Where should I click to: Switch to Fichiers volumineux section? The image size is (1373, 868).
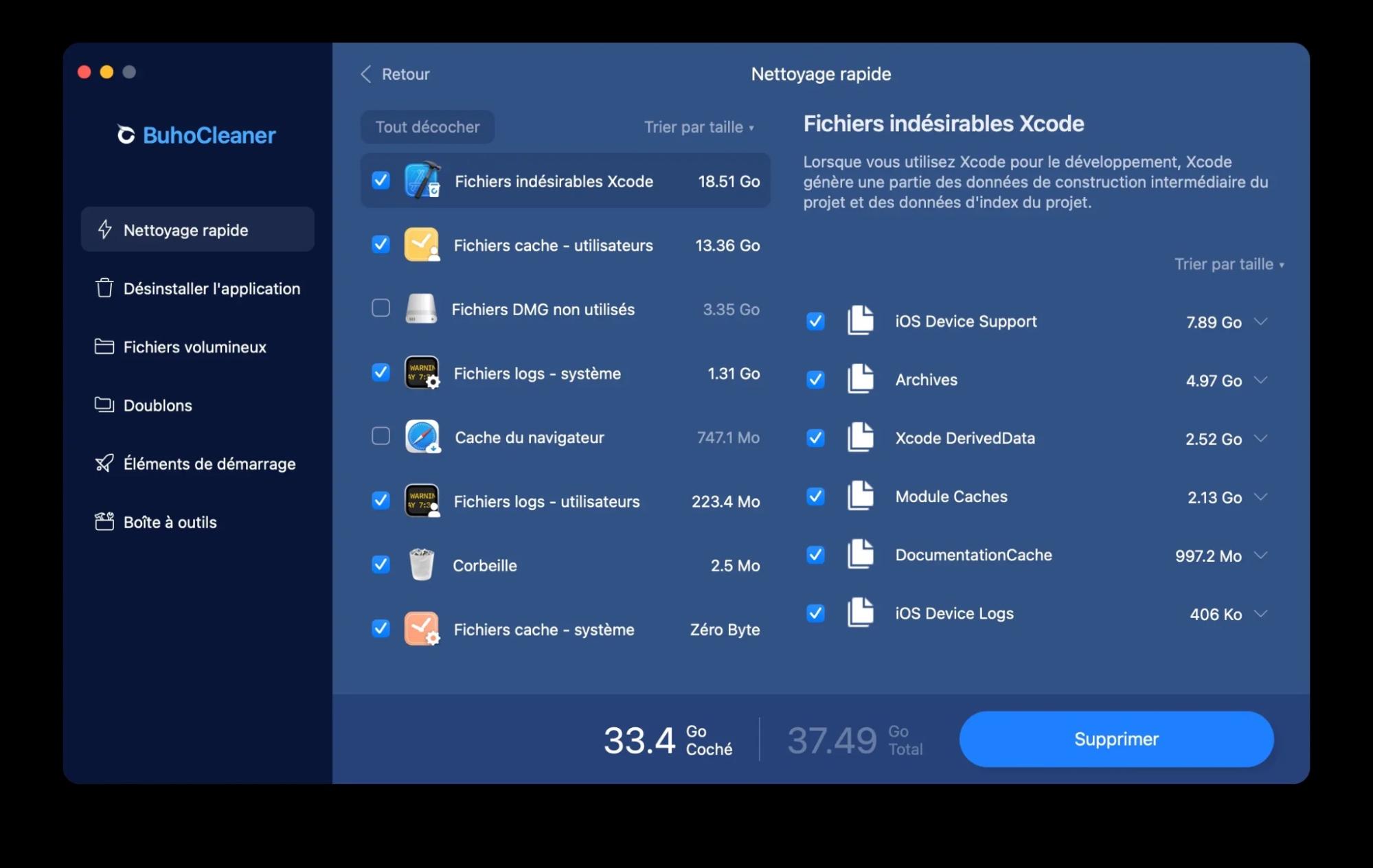coord(195,347)
